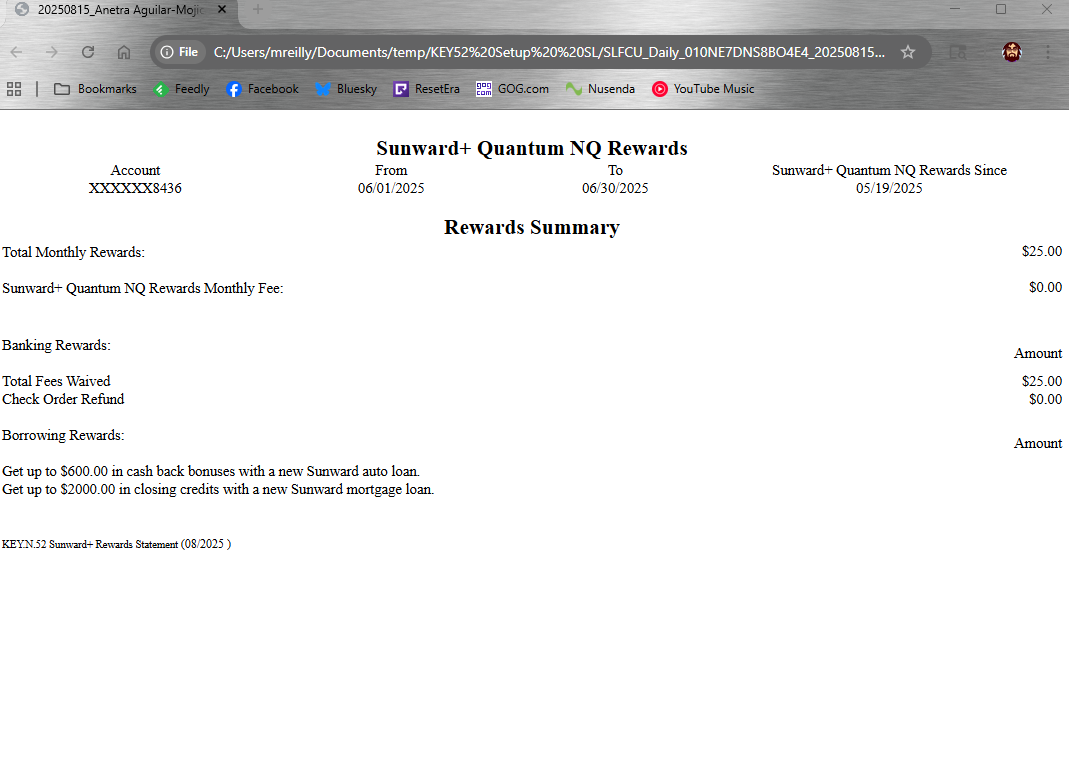The width and height of the screenshot is (1069, 761).
Task: Open the Facebook bookmark
Action: tap(262, 89)
